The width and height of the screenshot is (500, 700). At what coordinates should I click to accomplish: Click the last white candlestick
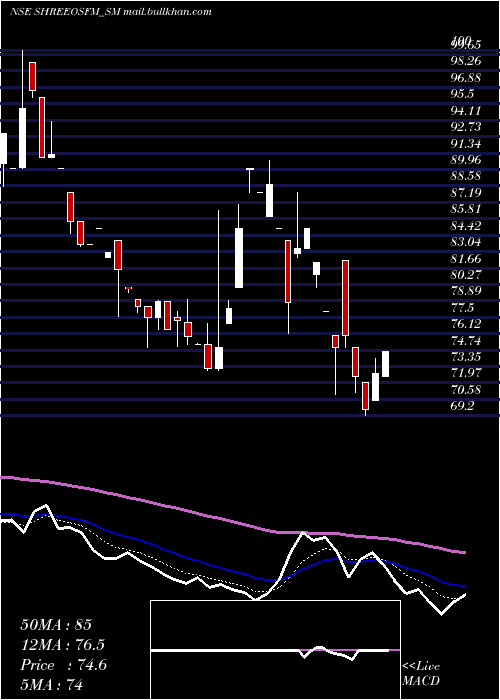(385, 364)
